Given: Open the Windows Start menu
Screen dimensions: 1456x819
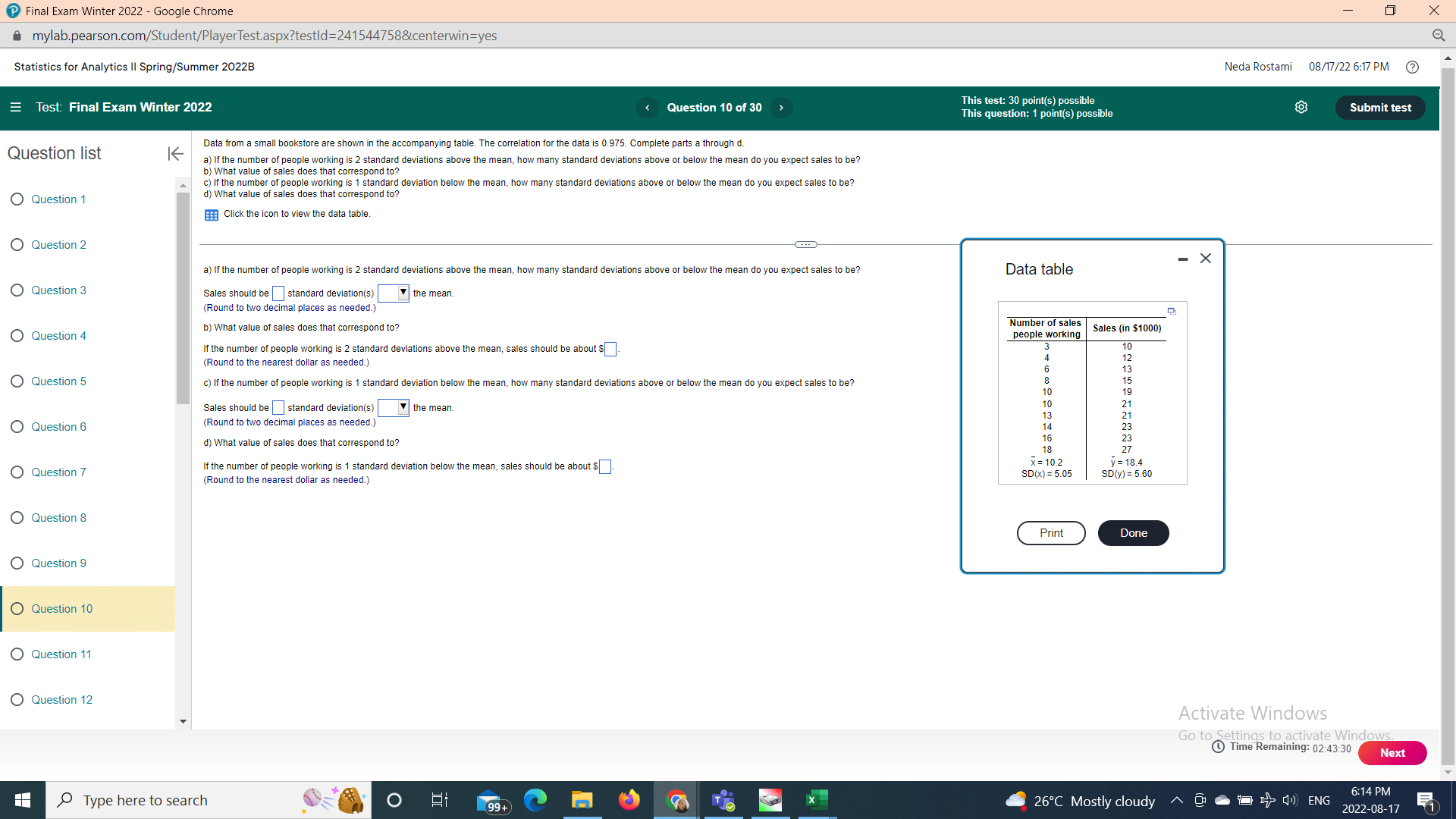Looking at the screenshot, I should click(22, 799).
